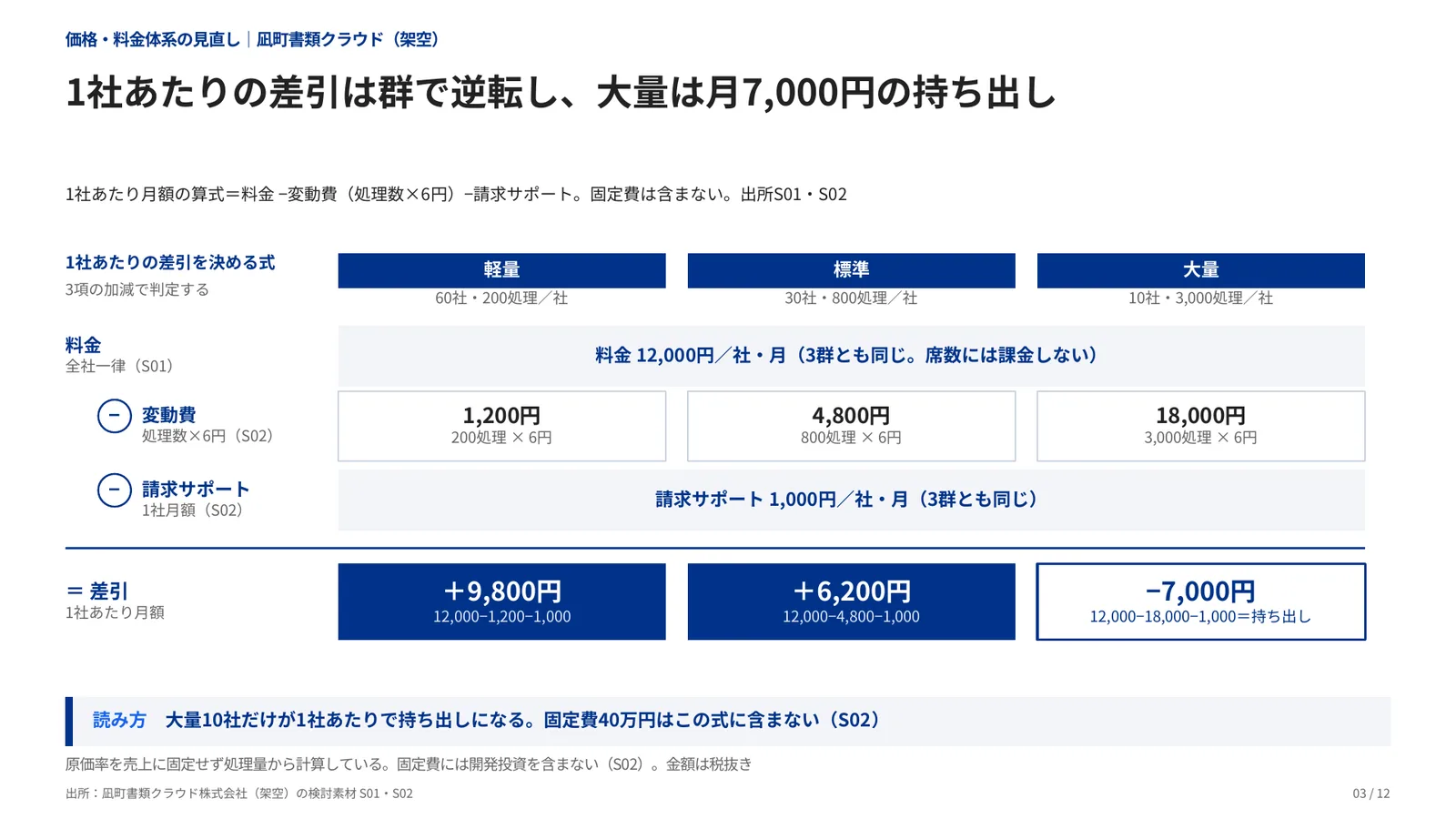Click the note 全社一律（S01）
Viewport: 1456px width, 819px height.
[119, 367]
